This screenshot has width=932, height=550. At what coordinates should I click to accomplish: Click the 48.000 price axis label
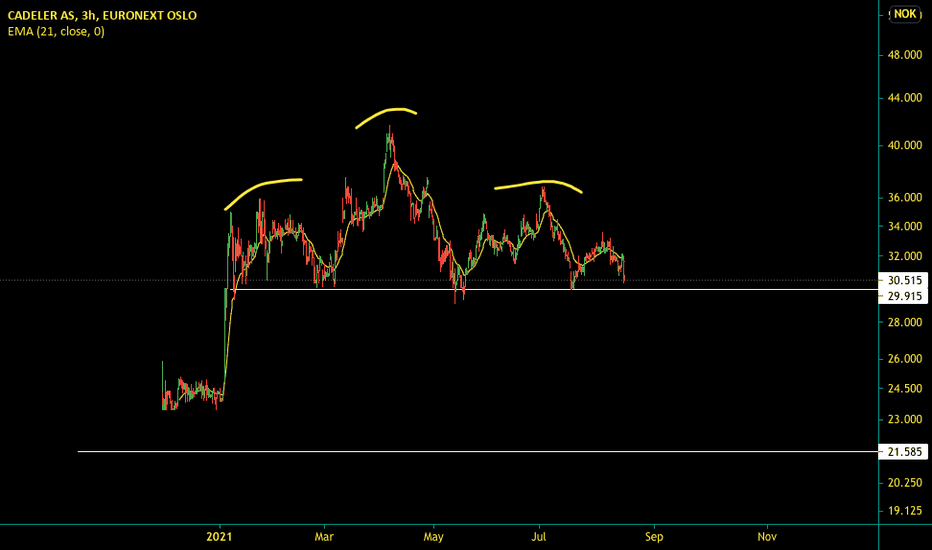[905, 55]
